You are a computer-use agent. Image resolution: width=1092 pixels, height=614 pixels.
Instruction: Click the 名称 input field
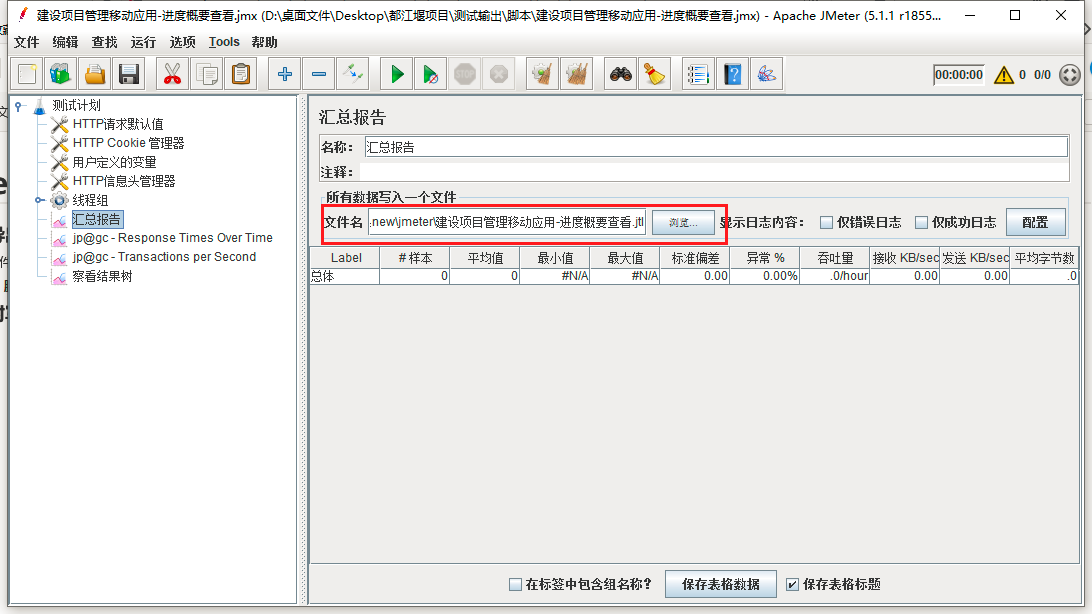(x=716, y=147)
